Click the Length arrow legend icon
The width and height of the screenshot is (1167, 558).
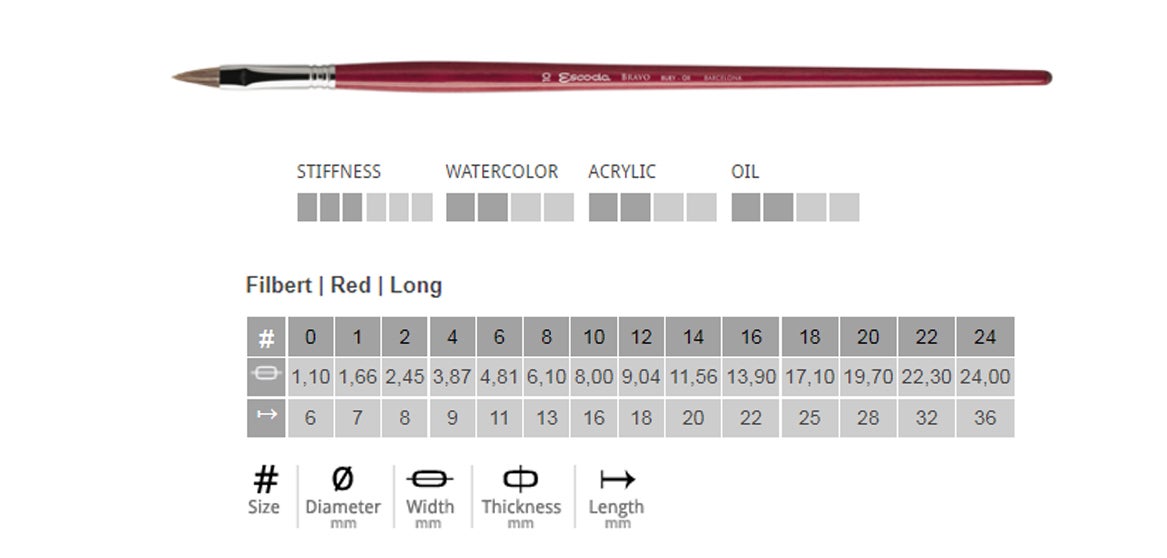616,480
